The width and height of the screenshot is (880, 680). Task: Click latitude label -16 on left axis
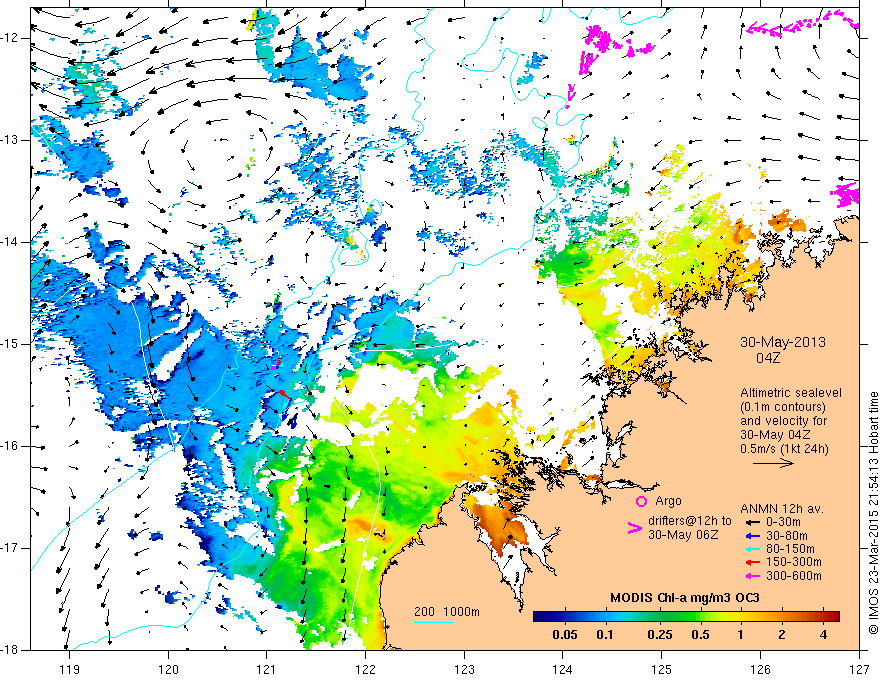(x=10, y=446)
